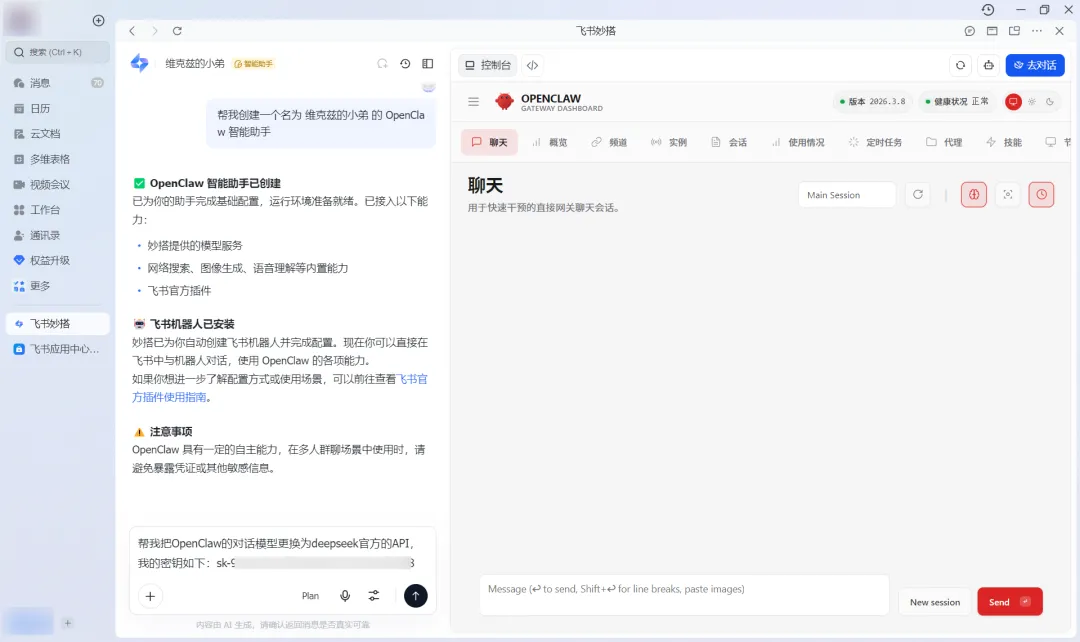Image resolution: width=1080 pixels, height=642 pixels.
Task: Toggle the focus mode icon
Action: (1008, 195)
